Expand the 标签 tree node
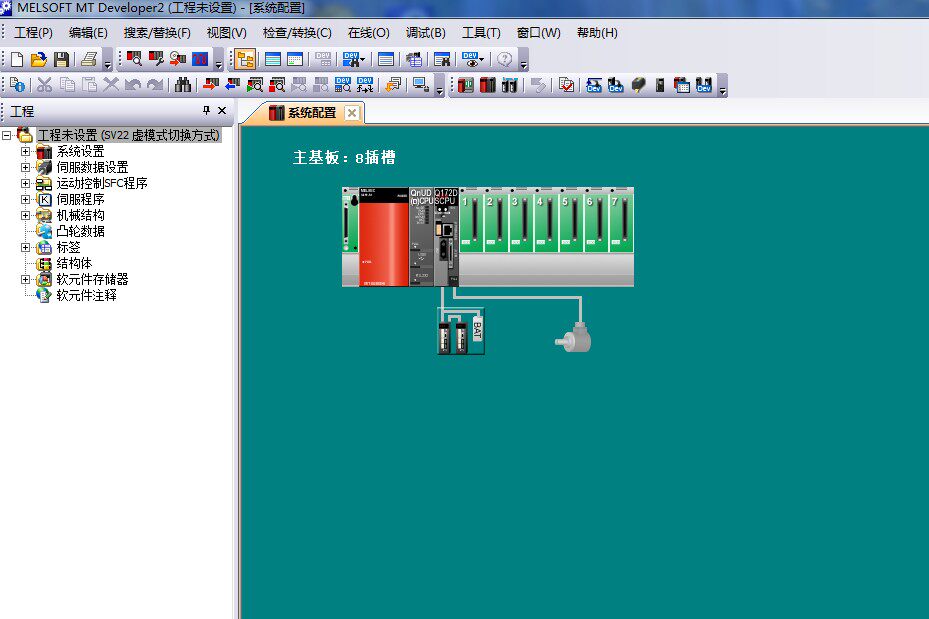 [x=25, y=248]
